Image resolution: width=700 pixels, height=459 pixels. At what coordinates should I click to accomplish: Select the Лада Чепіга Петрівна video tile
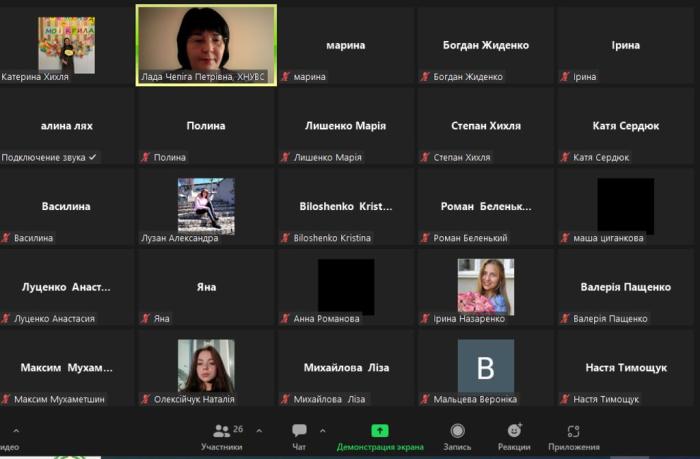point(205,45)
